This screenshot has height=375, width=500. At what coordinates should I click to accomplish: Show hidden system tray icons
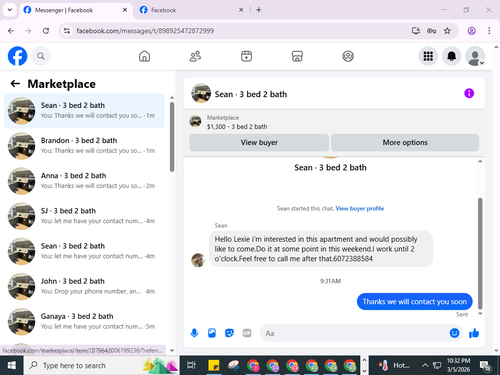coord(425,366)
